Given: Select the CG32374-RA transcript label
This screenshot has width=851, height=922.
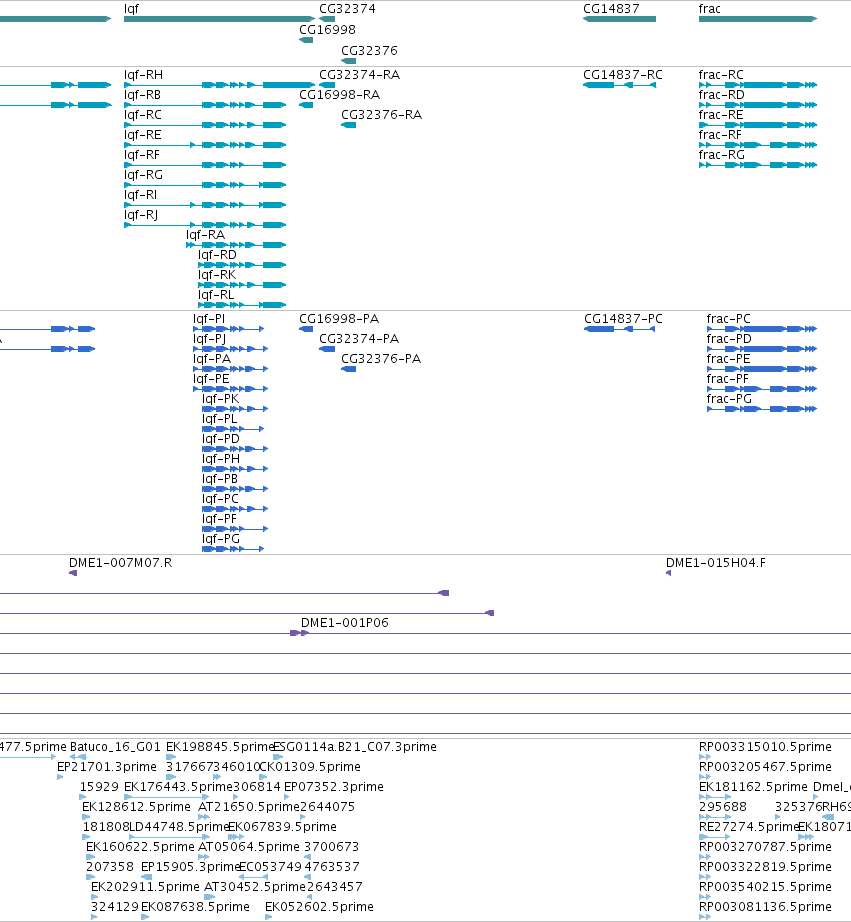Looking at the screenshot, I should click(x=359, y=75).
